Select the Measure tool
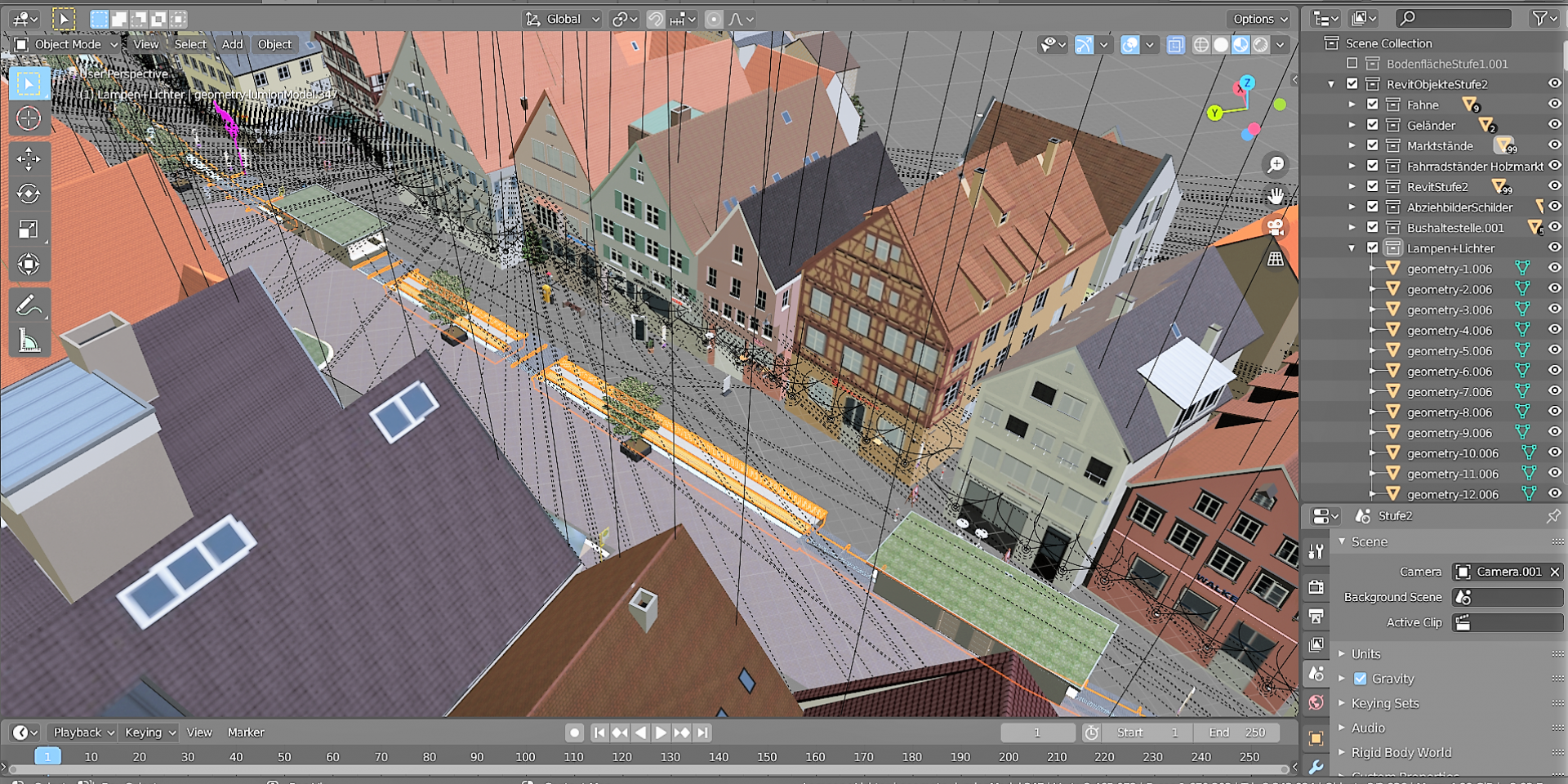The height and width of the screenshot is (784, 1568). pyautogui.click(x=29, y=341)
